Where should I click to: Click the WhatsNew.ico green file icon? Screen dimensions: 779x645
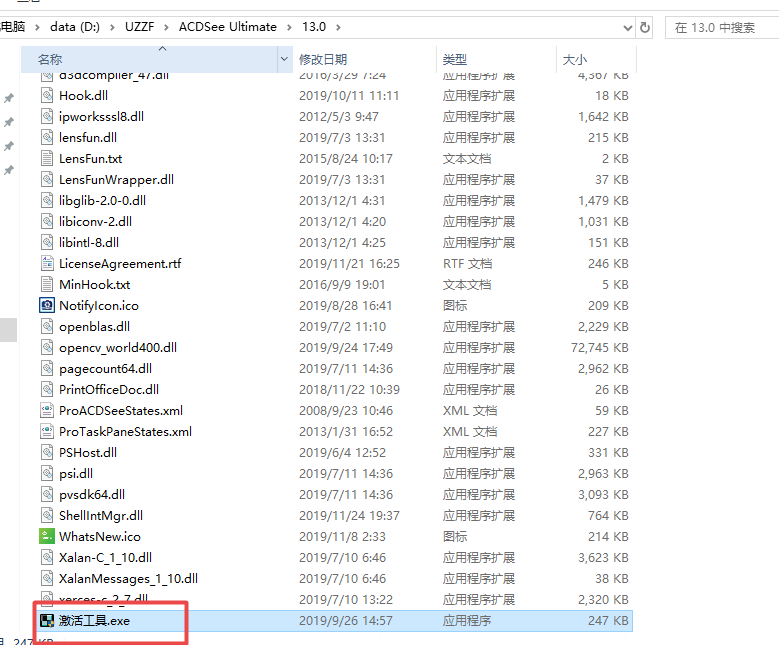[47, 537]
